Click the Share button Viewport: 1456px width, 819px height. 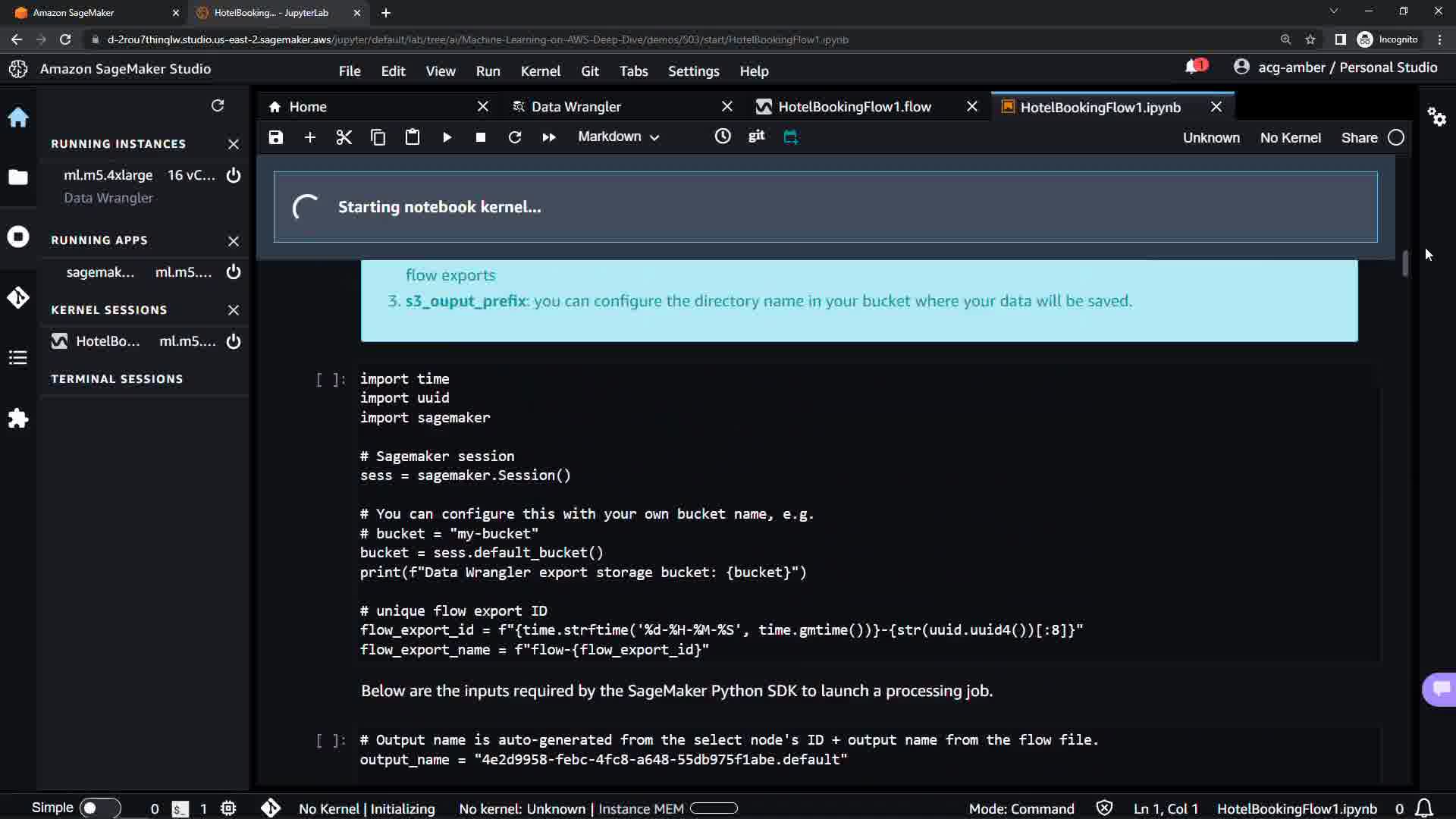point(1359,138)
